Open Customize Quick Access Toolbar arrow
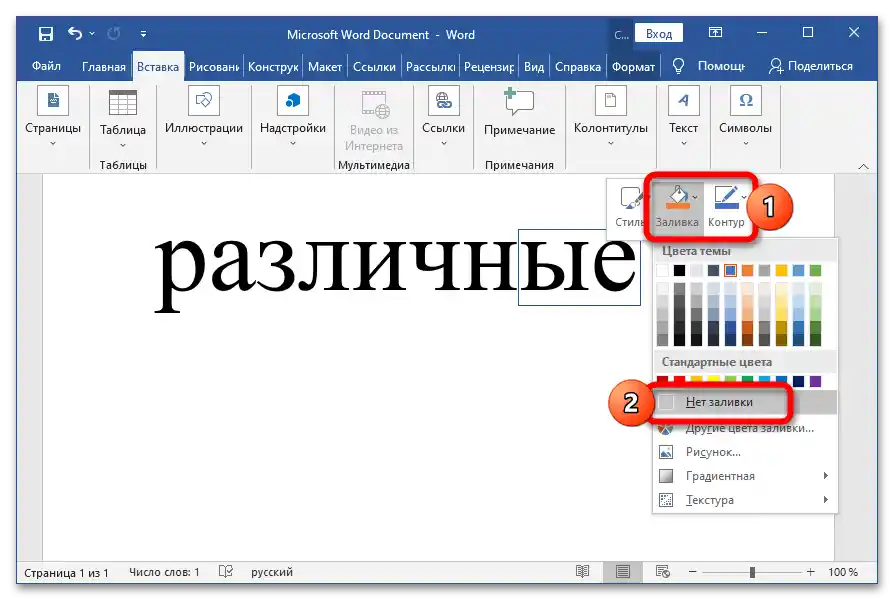Image resolution: width=894 pixels, height=600 pixels. (143, 34)
